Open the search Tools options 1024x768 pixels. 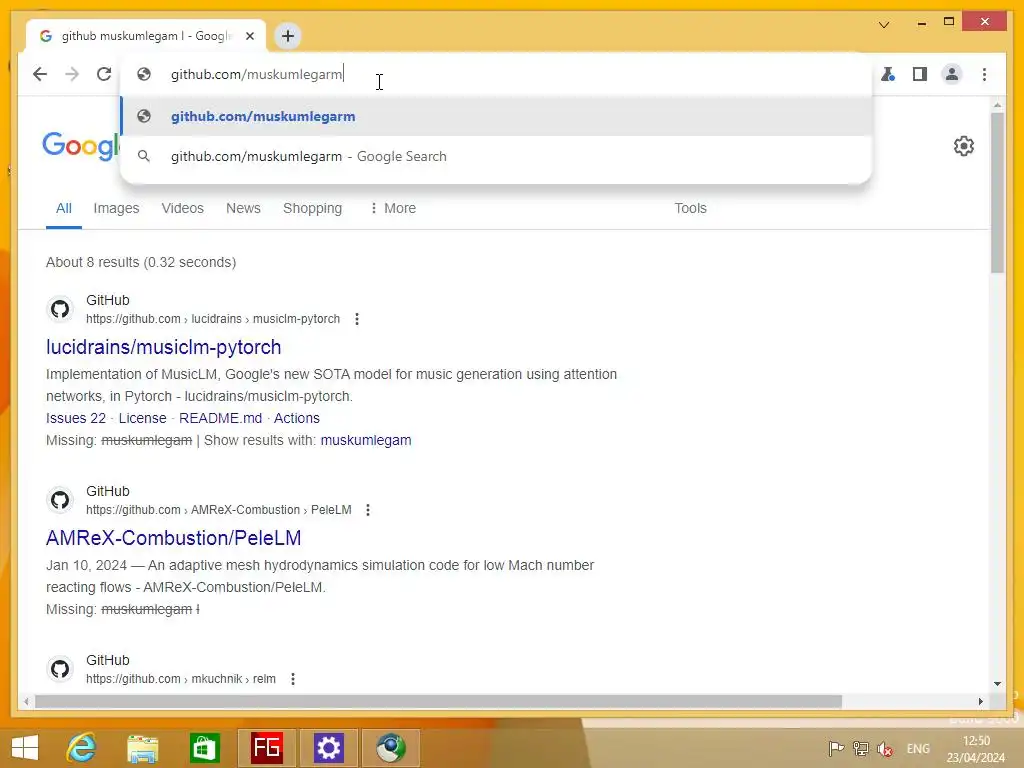690,208
